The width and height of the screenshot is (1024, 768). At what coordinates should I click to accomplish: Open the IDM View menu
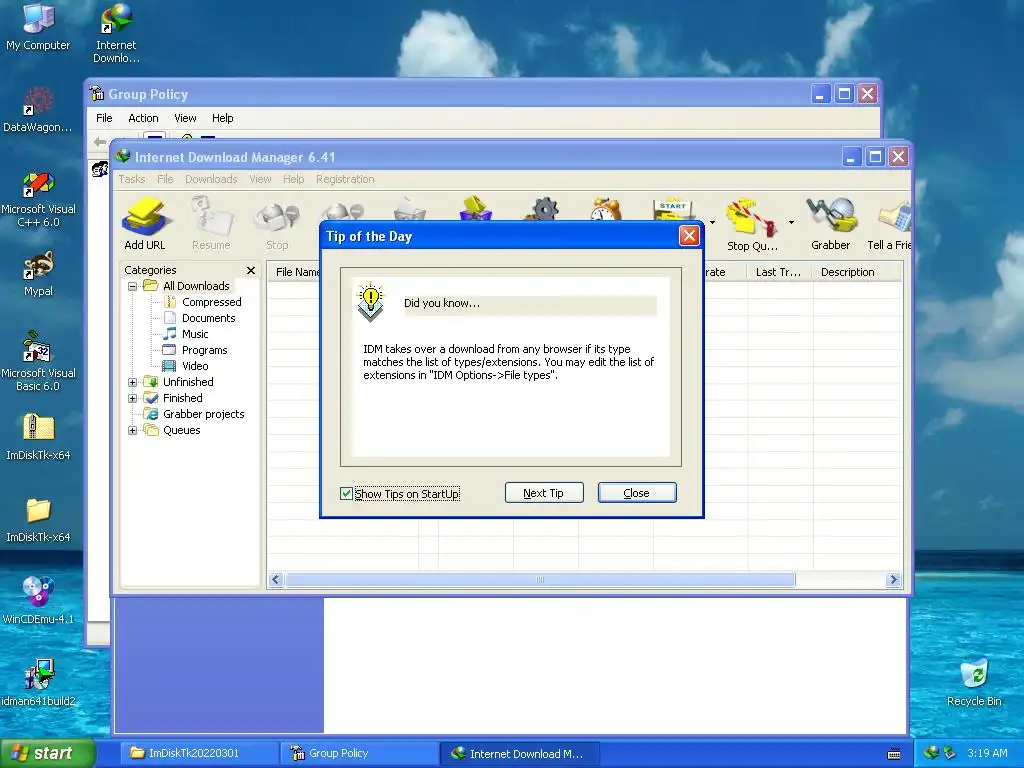pos(260,179)
